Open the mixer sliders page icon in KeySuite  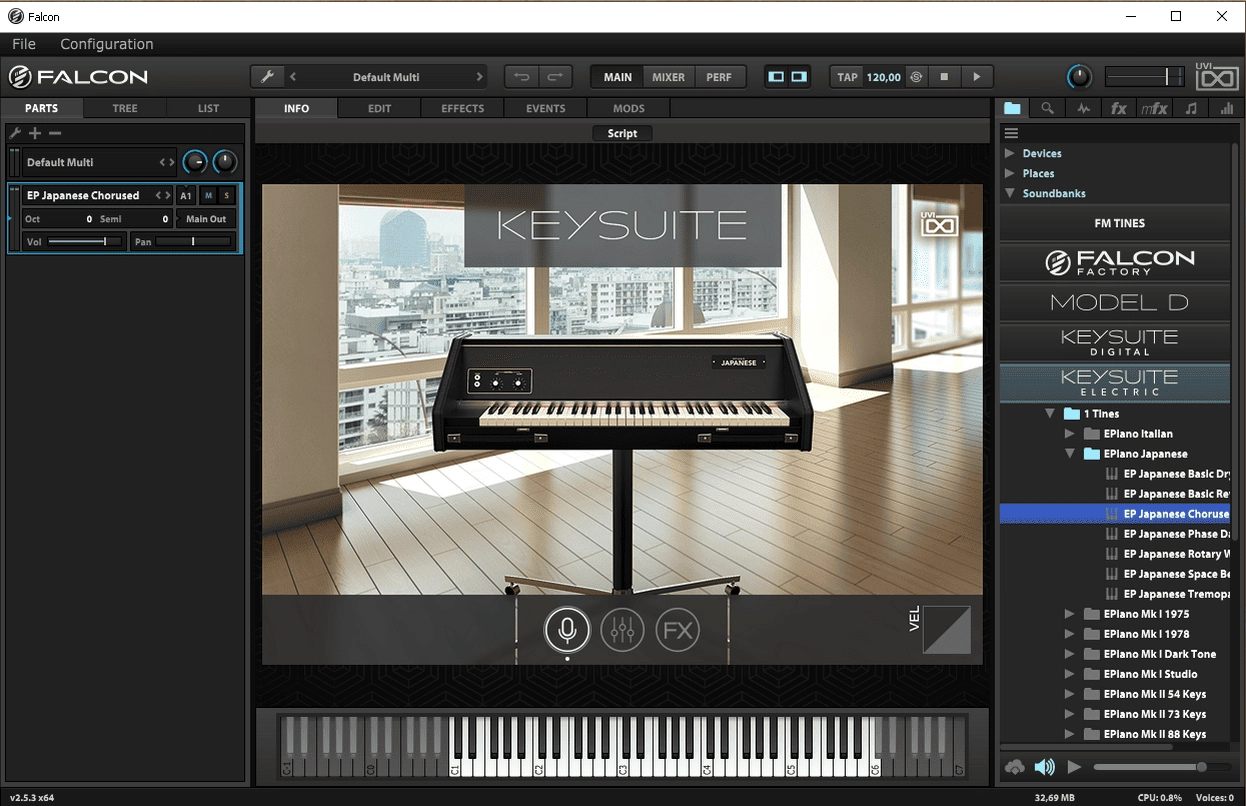[622, 630]
